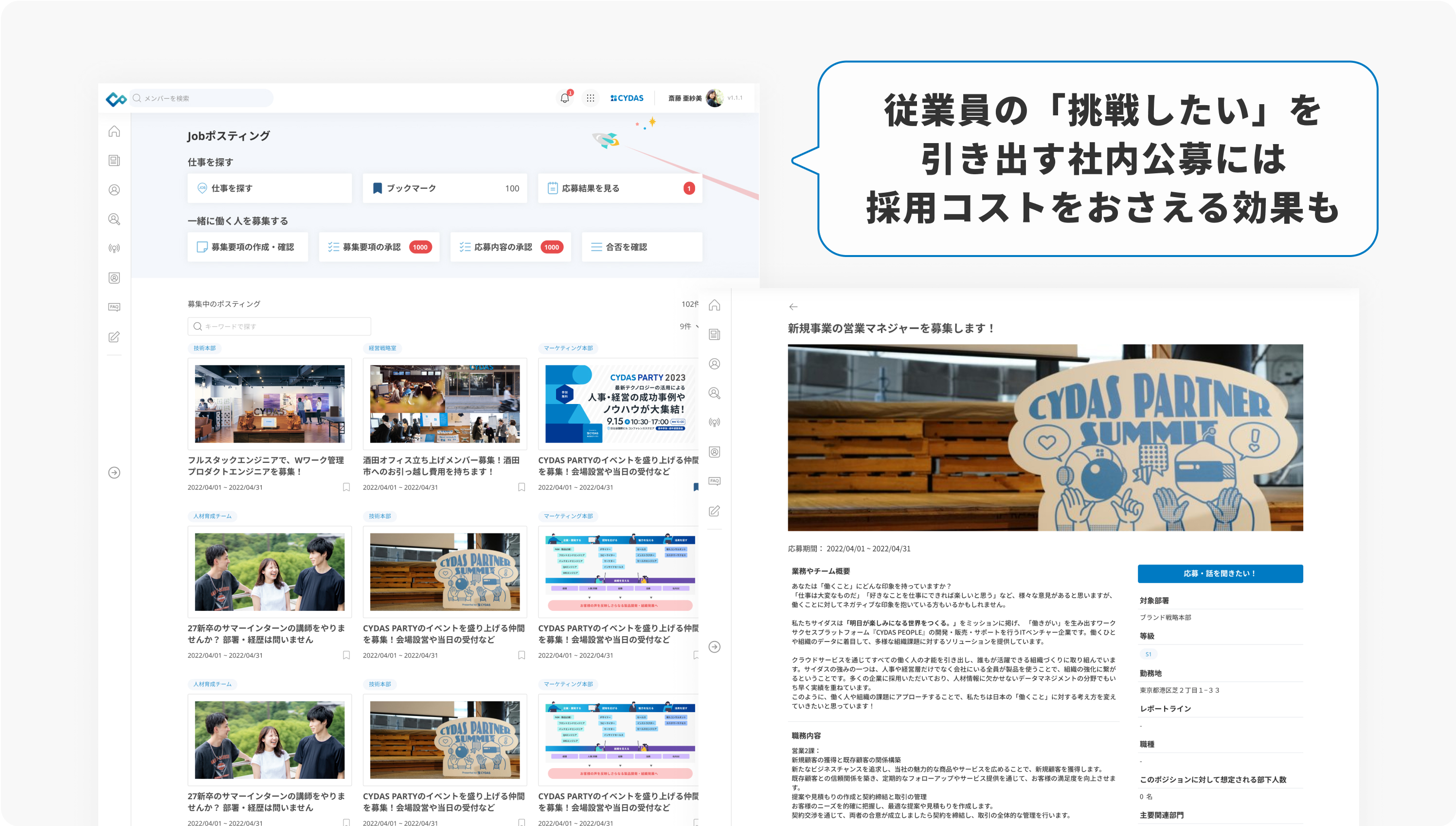The width and height of the screenshot is (1456, 826).
Task: Open title 酒田オフィス立ち上げメンバー募集！
Action: (441, 466)
